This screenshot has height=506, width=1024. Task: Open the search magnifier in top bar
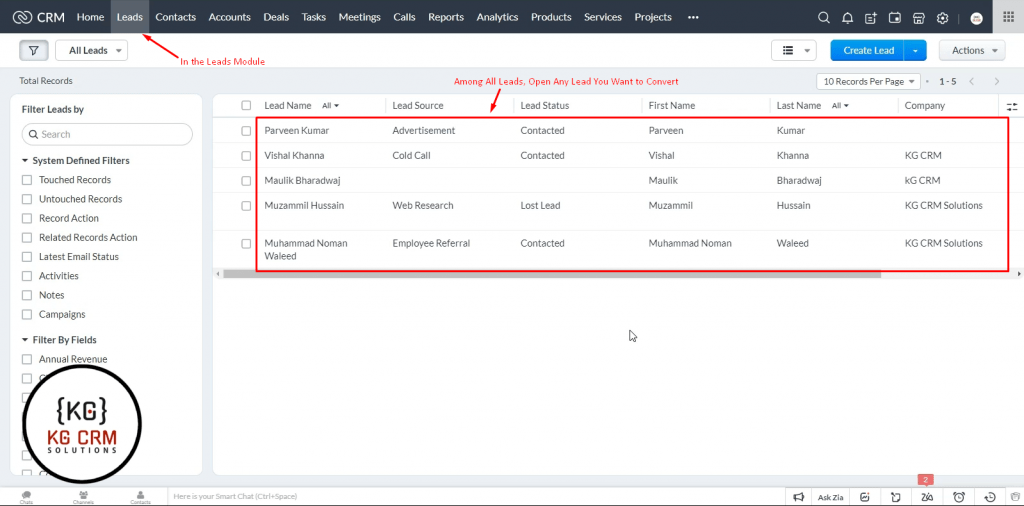[x=824, y=18]
